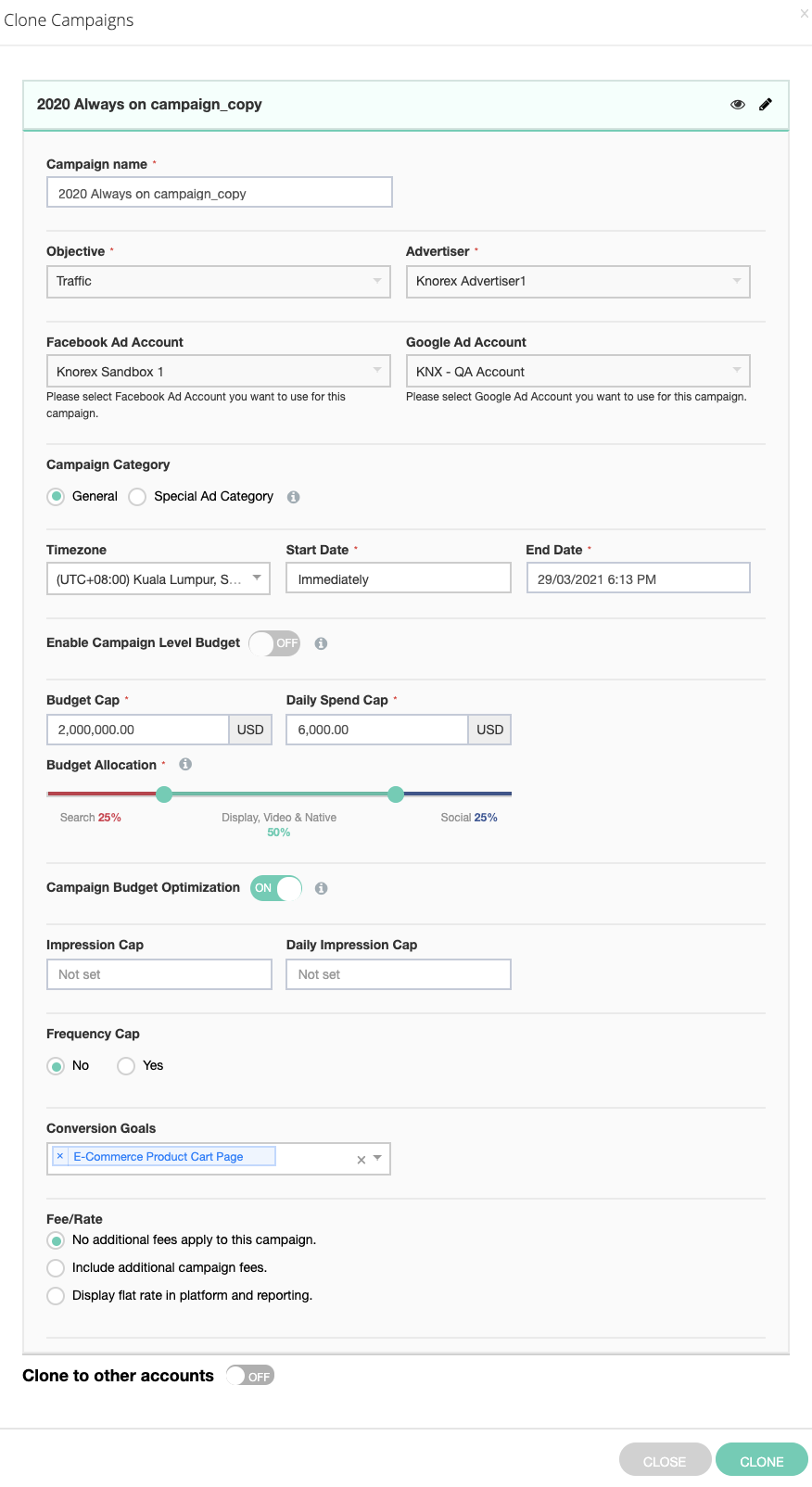Viewport: 812px width, 1487px height.
Task: Click the left Budget Allocation slider handle
Action: (x=164, y=794)
